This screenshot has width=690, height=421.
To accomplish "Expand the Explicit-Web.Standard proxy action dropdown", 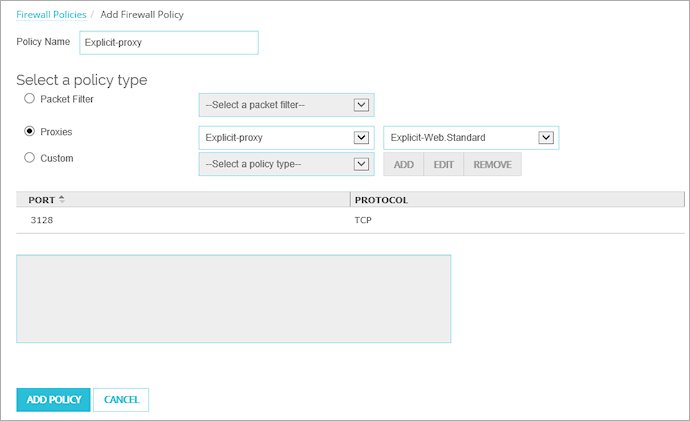I will [x=471, y=138].
